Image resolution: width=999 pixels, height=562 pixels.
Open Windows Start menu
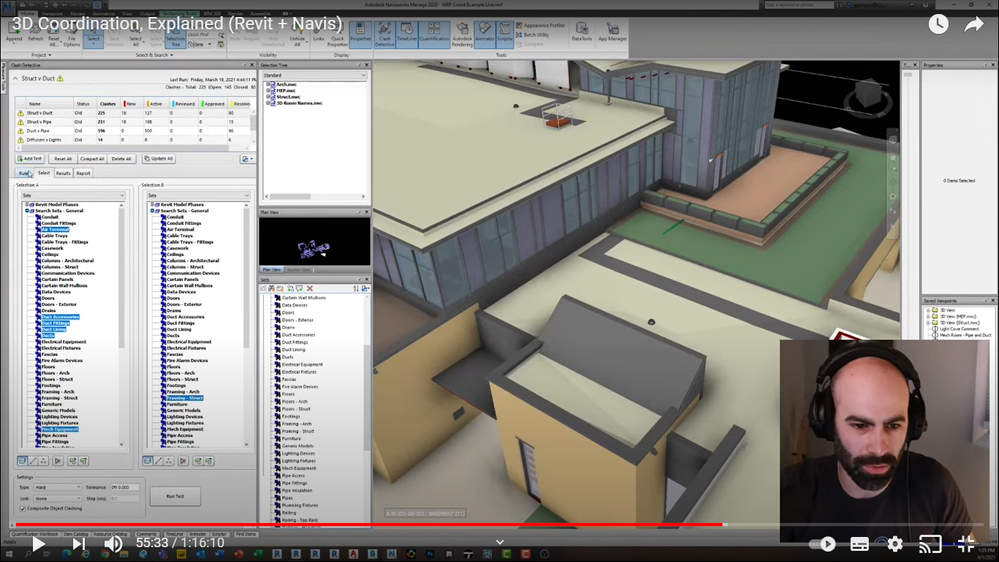coord(9,554)
